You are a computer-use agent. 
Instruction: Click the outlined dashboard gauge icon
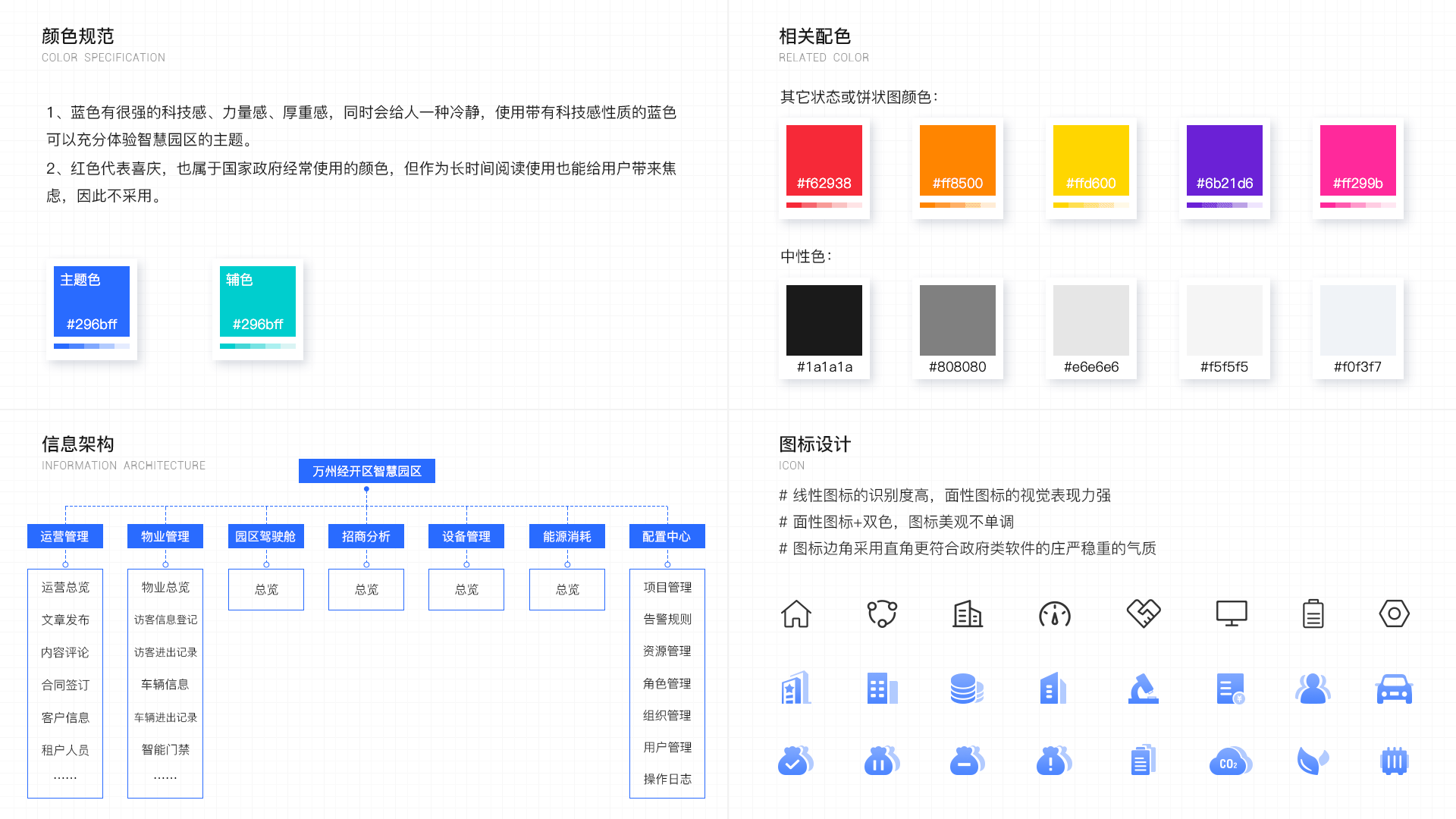click(1055, 613)
